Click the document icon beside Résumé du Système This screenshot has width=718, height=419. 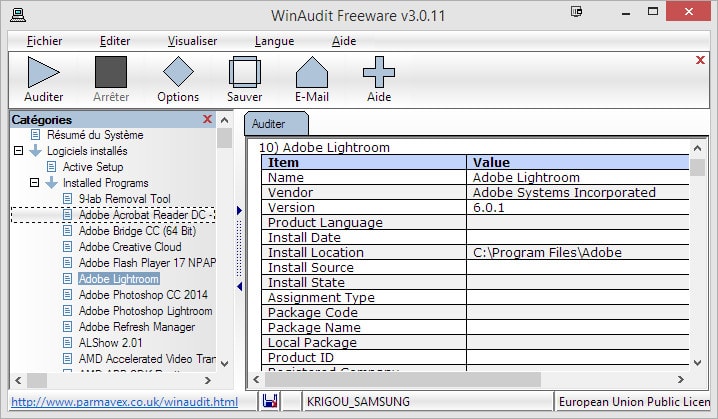pos(35,135)
